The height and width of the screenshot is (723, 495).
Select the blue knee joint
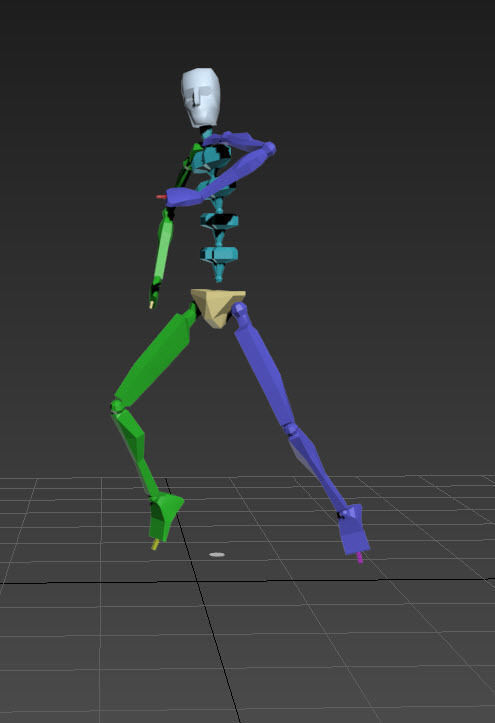(x=290, y=429)
